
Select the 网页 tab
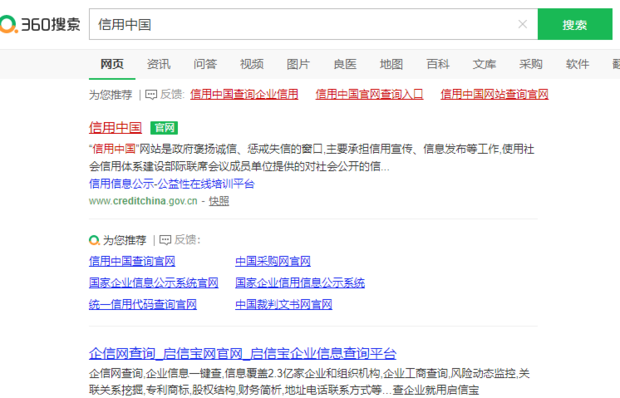[112, 64]
